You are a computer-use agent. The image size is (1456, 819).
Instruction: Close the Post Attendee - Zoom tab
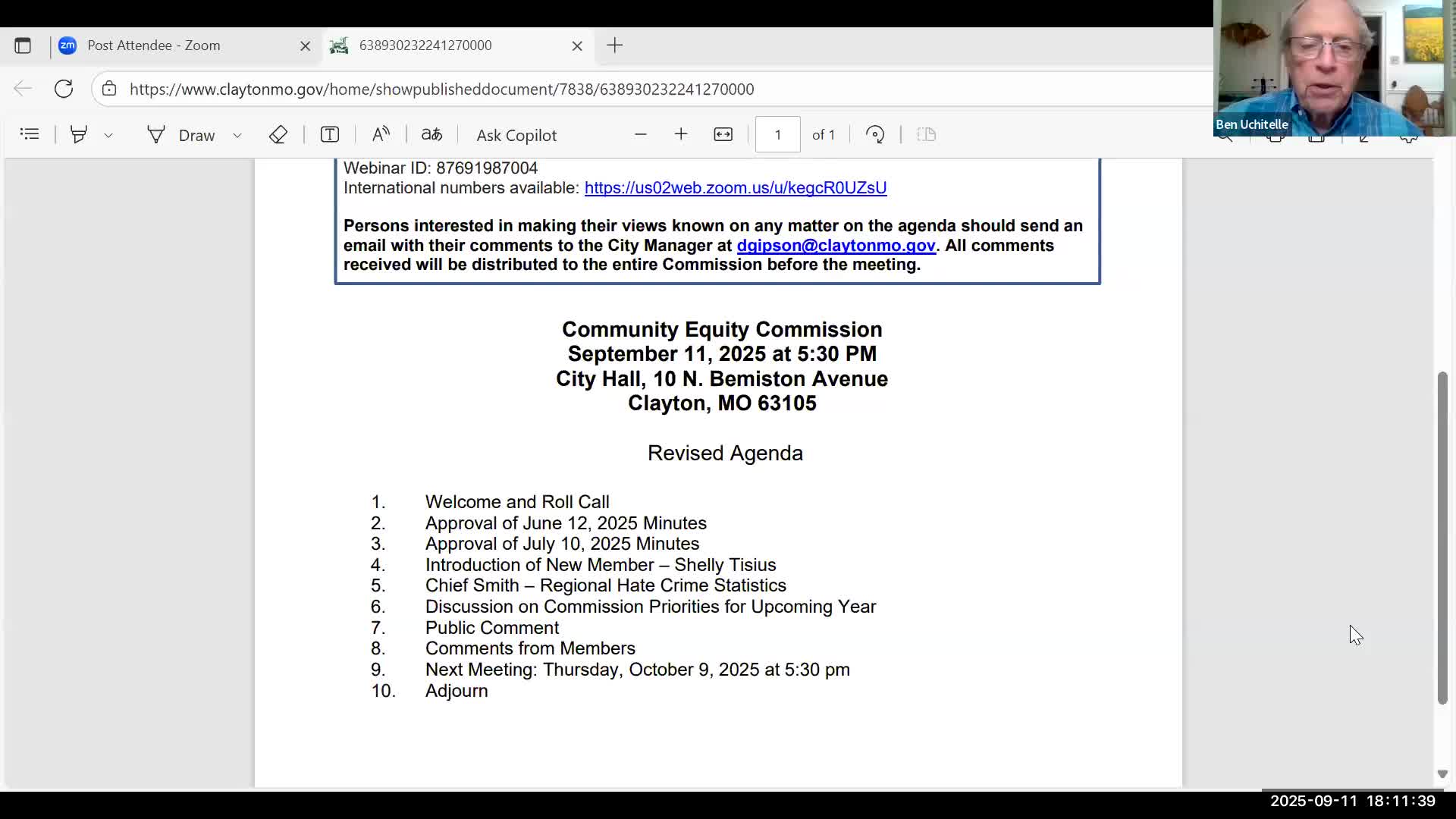(306, 46)
